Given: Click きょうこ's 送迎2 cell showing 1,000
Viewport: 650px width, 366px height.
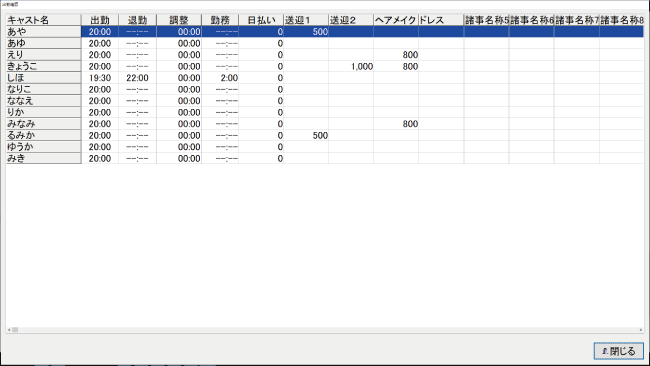Looking at the screenshot, I should click(351, 66).
